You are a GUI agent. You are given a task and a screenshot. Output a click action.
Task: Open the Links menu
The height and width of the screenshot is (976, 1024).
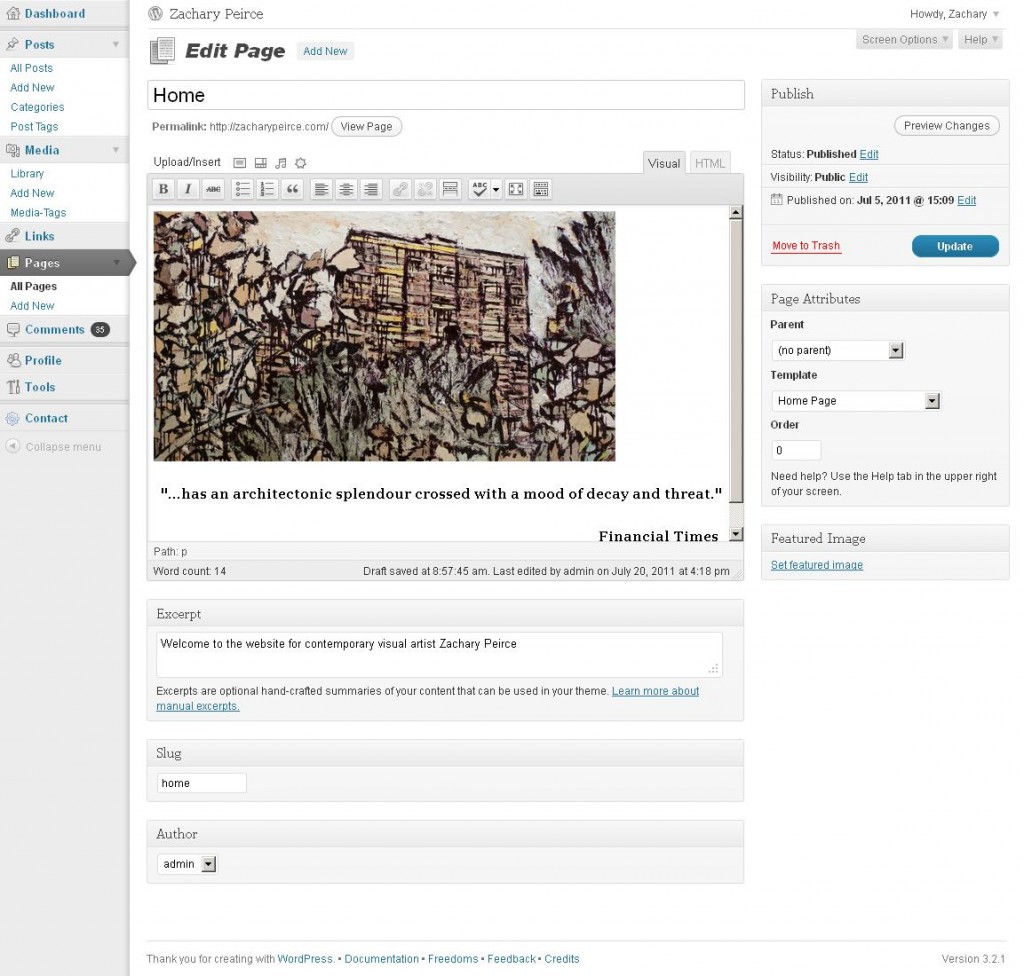click(39, 236)
